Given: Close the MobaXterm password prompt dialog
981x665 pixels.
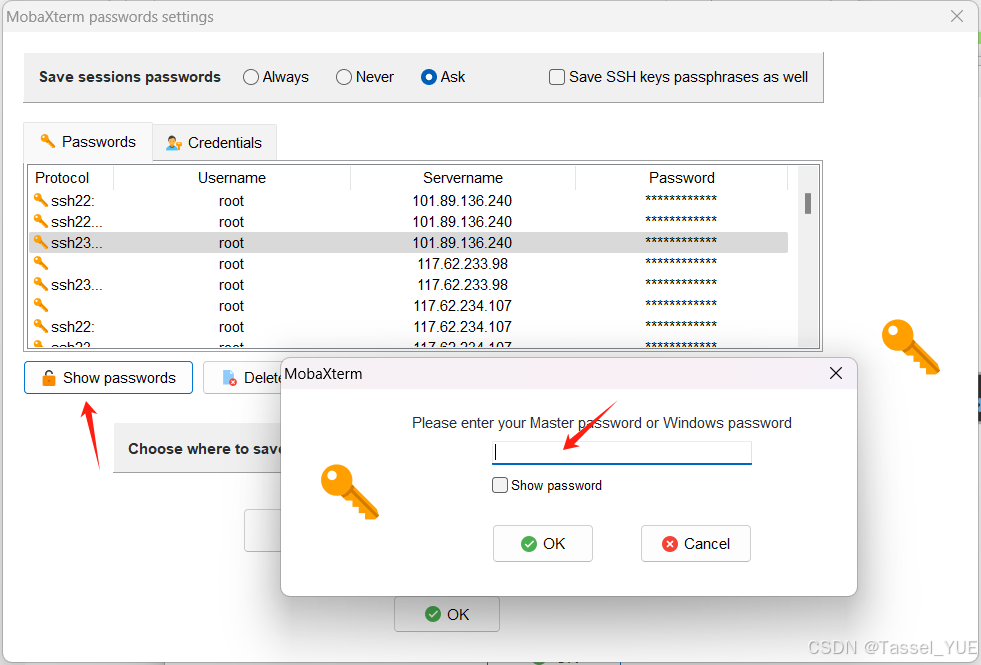Looking at the screenshot, I should (836, 373).
